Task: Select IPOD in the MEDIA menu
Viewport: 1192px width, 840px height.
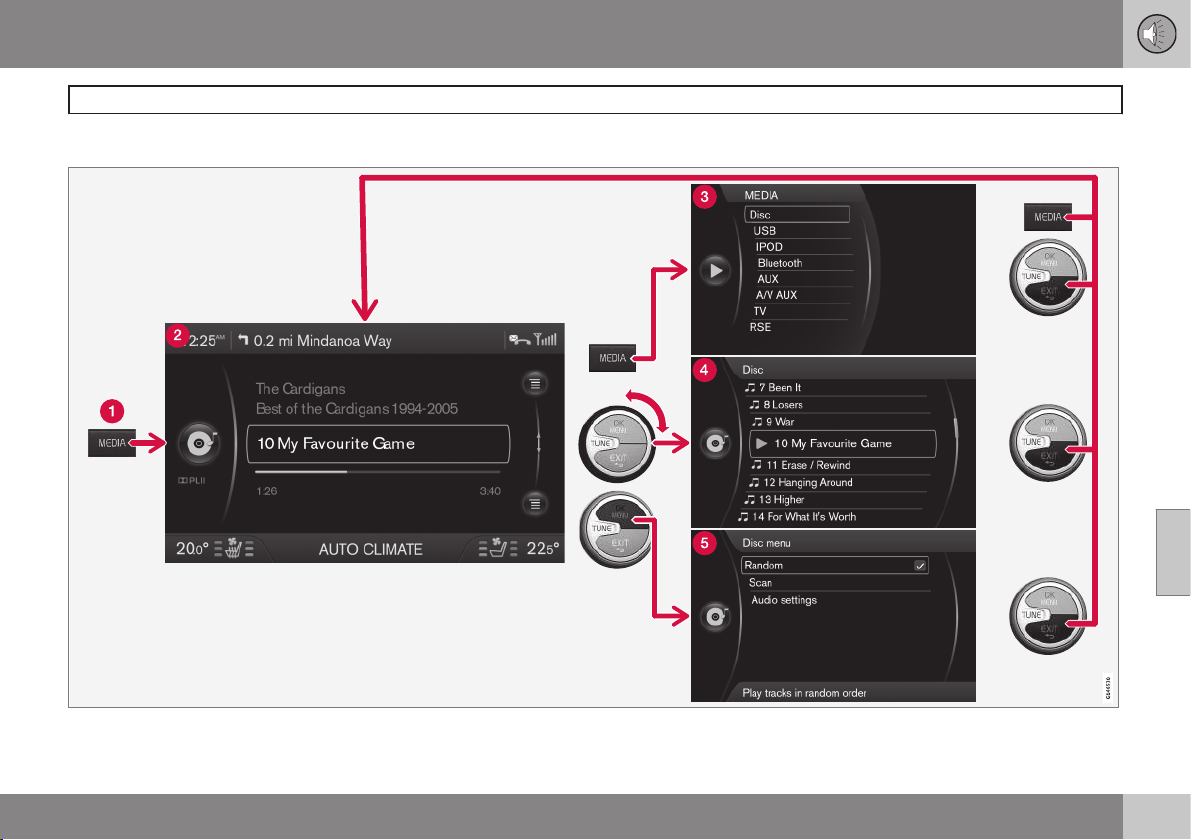Action: tap(769, 247)
